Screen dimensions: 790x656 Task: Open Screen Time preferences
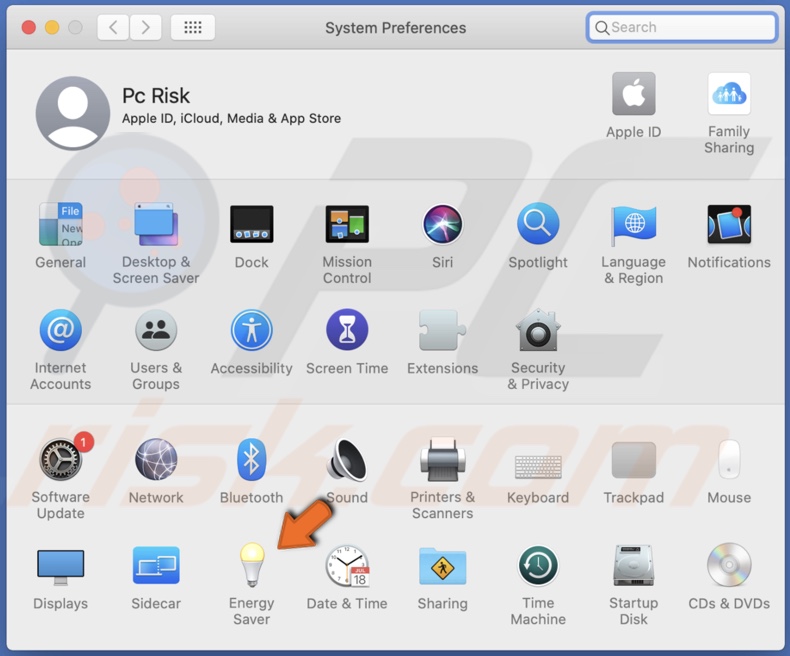click(x=347, y=332)
